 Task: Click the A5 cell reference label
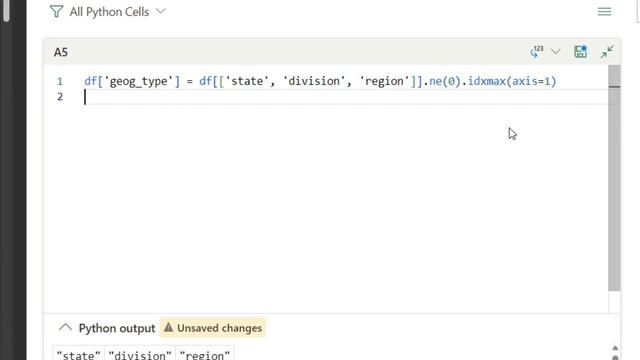61,52
